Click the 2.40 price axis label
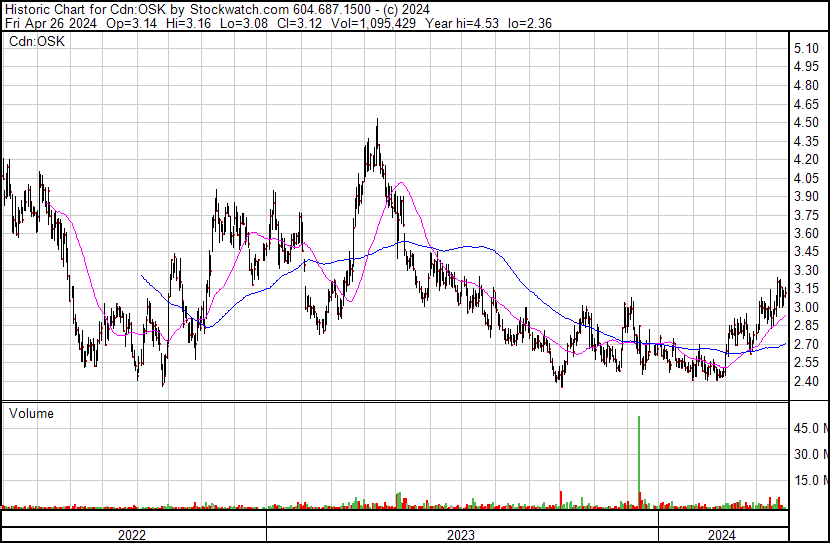830x543 pixels. pos(806,381)
